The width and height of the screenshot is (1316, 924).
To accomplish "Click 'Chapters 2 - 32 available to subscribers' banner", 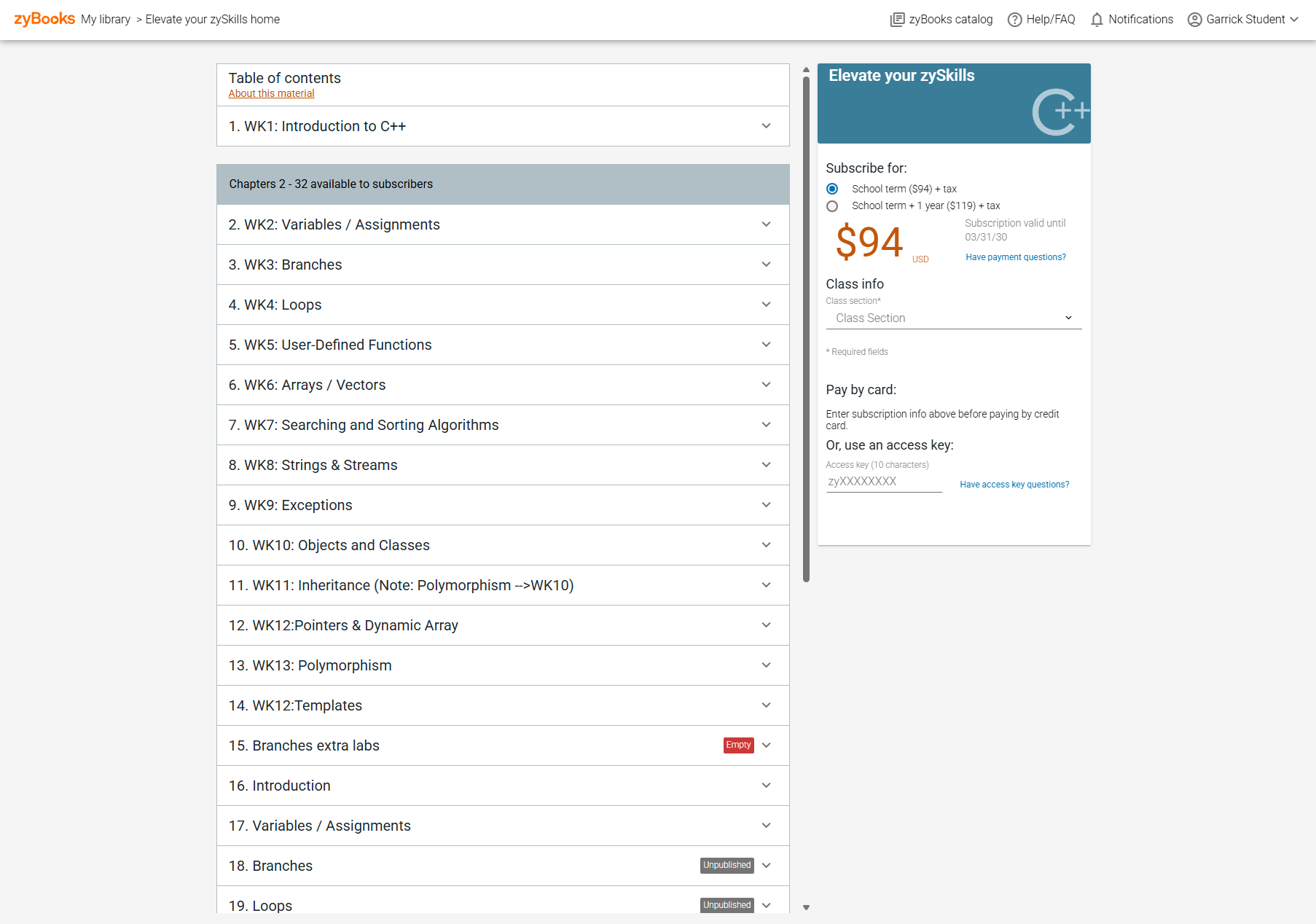I will coord(503,184).
